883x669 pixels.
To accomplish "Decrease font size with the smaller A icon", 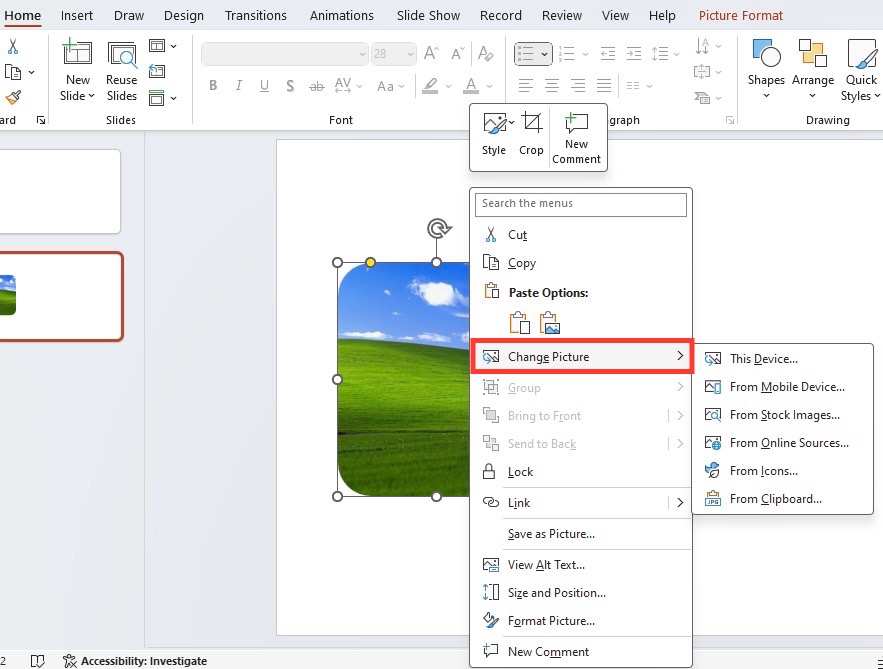I will pyautogui.click(x=457, y=53).
